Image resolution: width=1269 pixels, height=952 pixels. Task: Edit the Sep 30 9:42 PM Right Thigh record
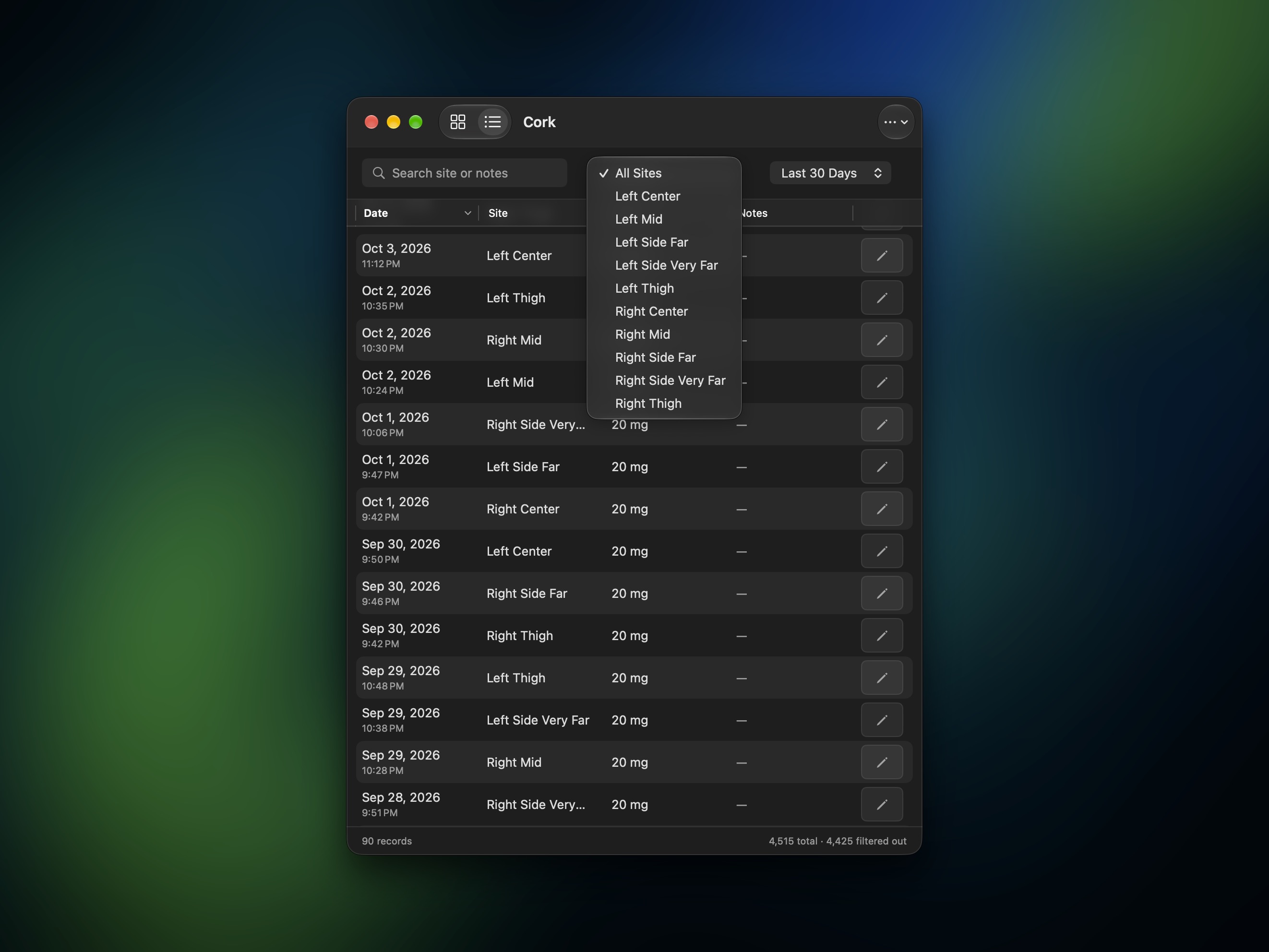[x=881, y=636]
